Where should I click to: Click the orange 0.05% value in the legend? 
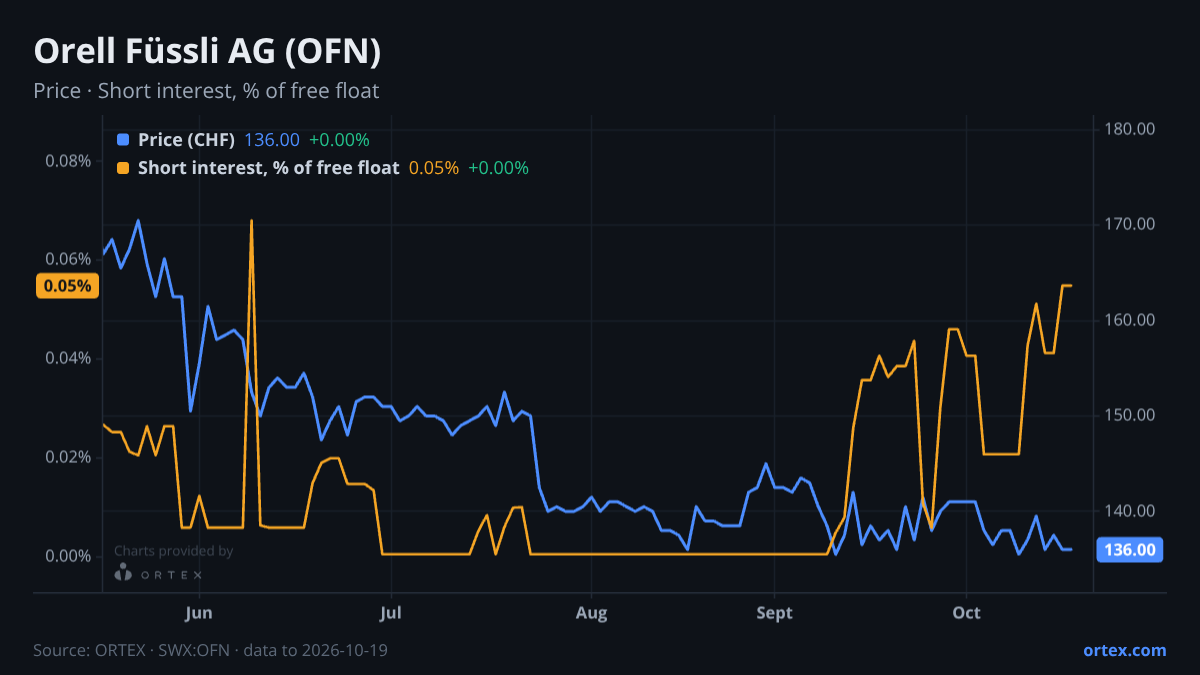tap(434, 168)
